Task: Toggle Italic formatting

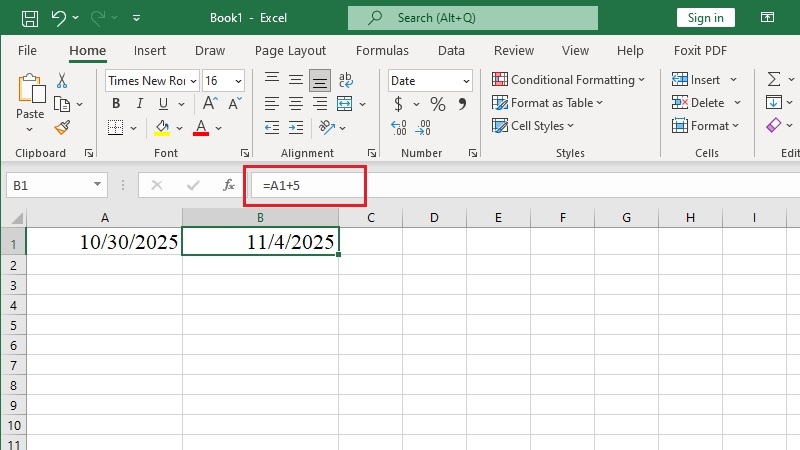Action: tap(139, 104)
